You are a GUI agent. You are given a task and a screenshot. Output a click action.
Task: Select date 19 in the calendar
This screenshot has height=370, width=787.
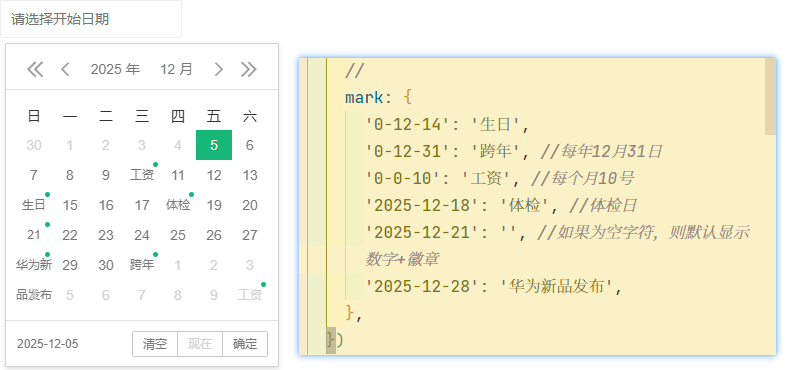tap(214, 205)
